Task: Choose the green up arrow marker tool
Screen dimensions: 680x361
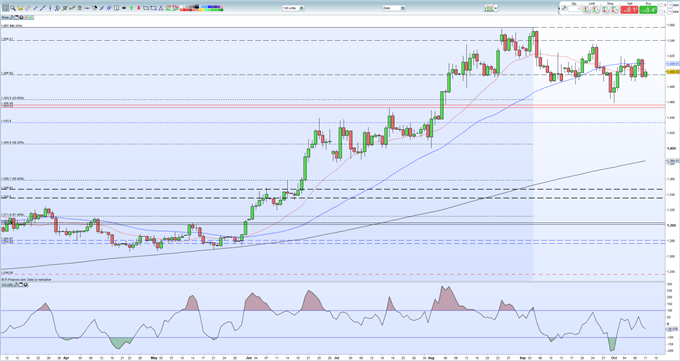Action: 131,8
